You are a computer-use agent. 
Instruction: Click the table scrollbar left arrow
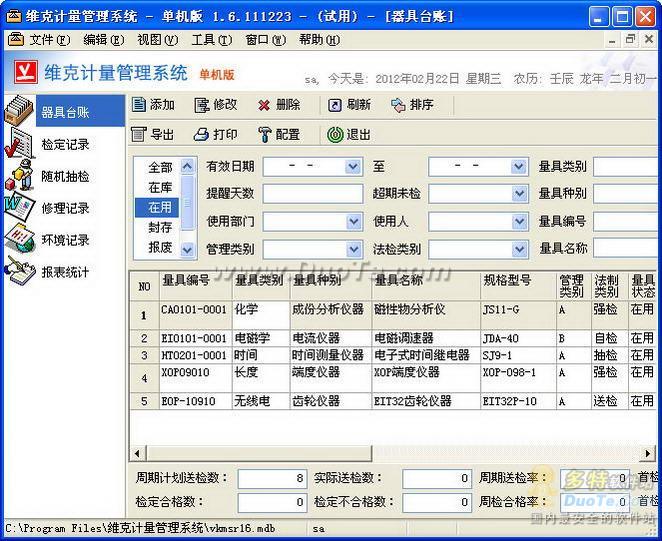[x=137, y=454]
